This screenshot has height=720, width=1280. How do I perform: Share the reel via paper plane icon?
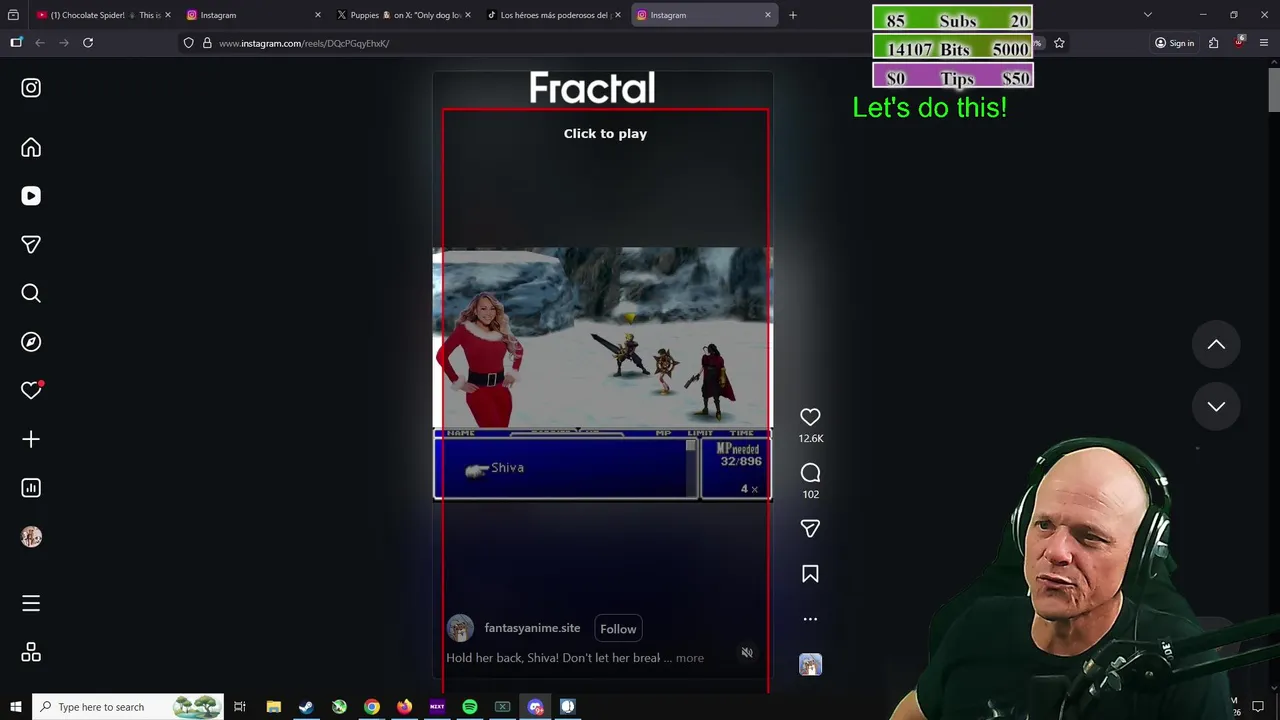pos(810,528)
